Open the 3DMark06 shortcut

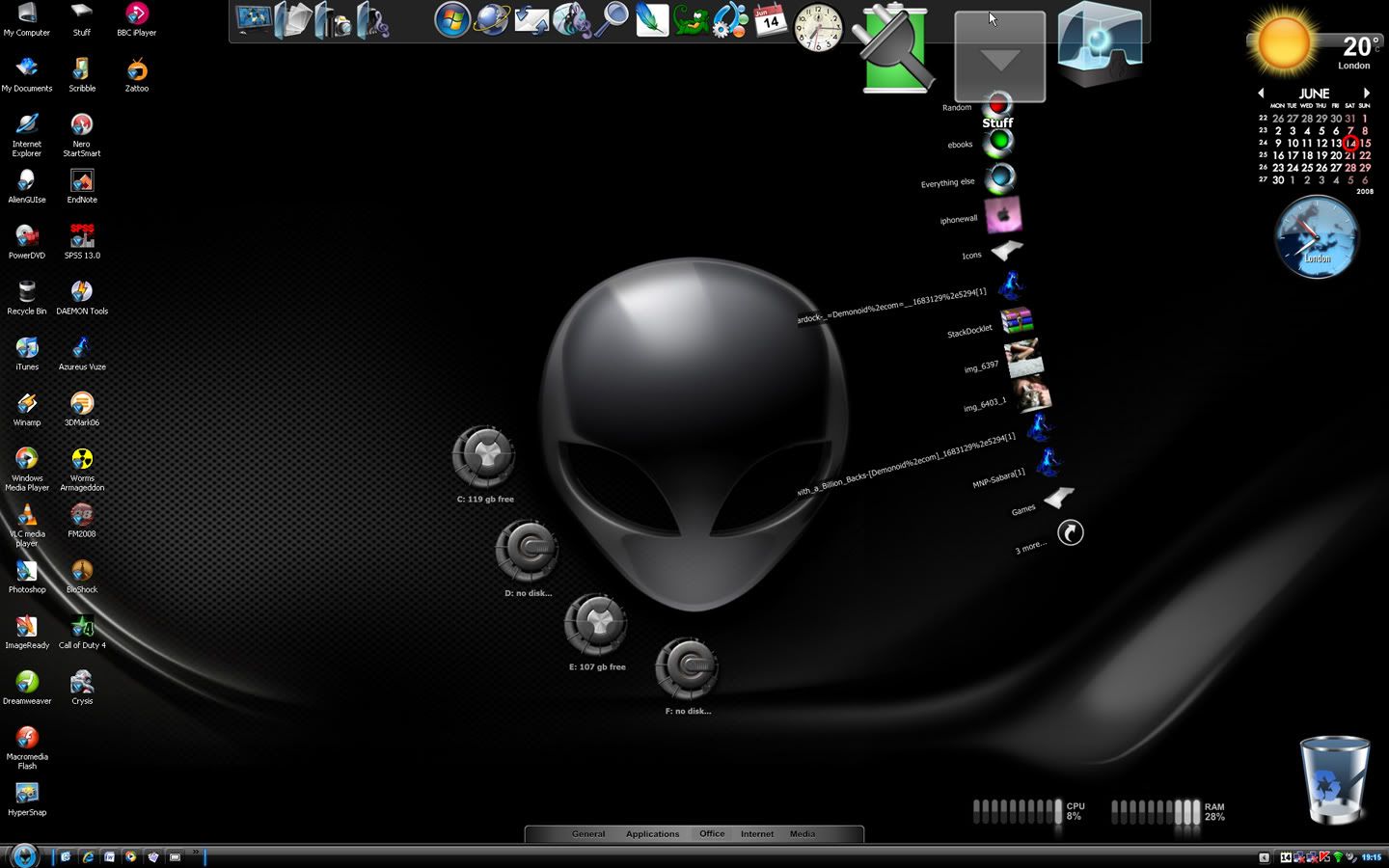(x=82, y=410)
